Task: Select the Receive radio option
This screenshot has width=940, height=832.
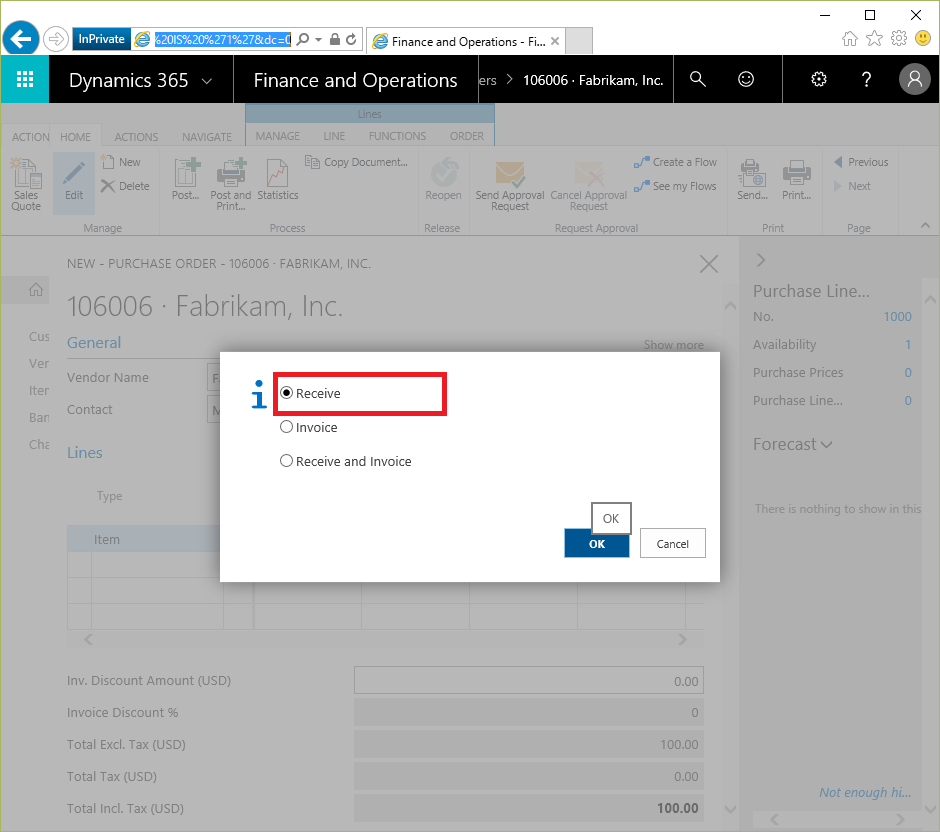Action: pyautogui.click(x=287, y=393)
